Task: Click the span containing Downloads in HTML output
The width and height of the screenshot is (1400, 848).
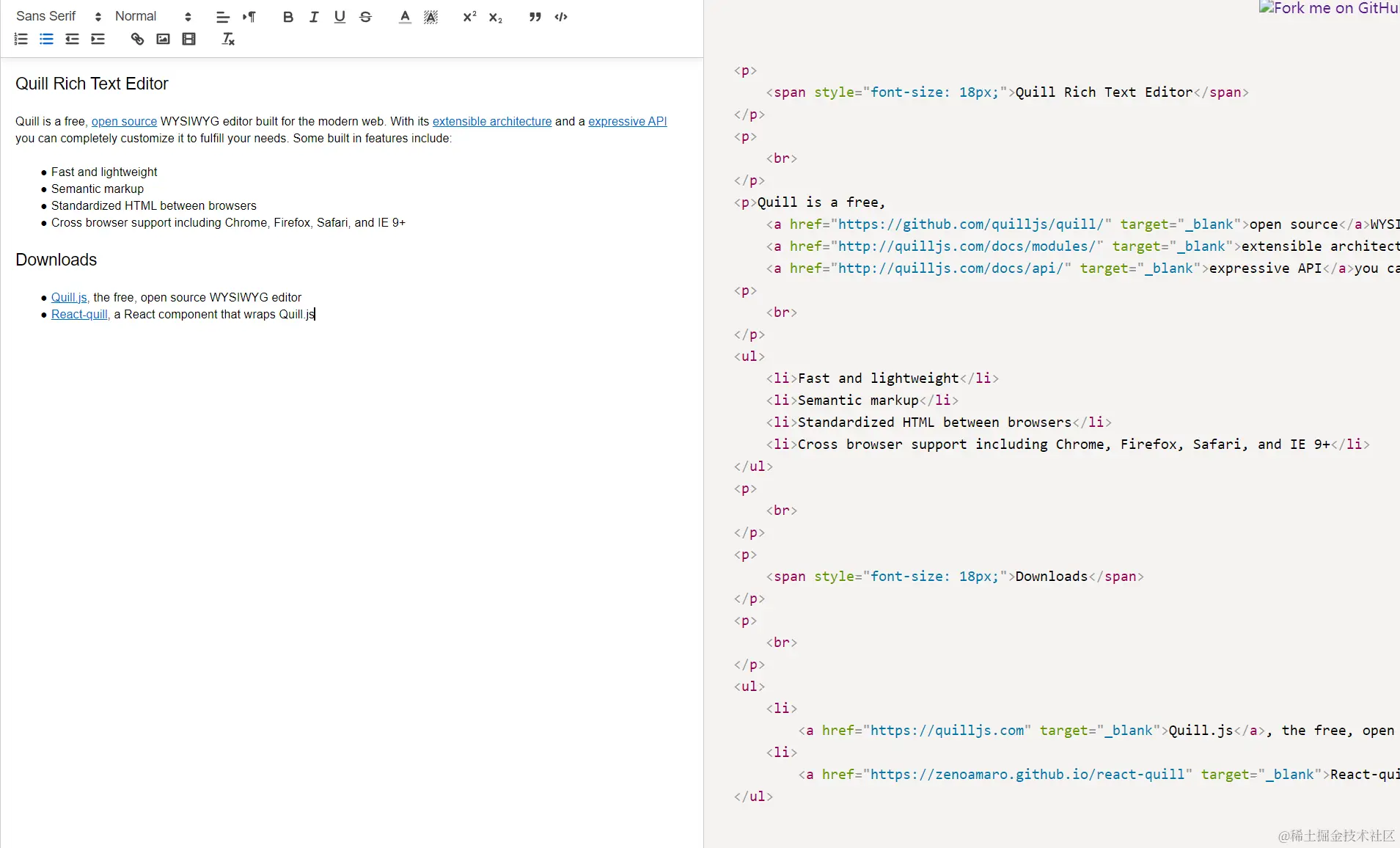Action: click(955, 577)
